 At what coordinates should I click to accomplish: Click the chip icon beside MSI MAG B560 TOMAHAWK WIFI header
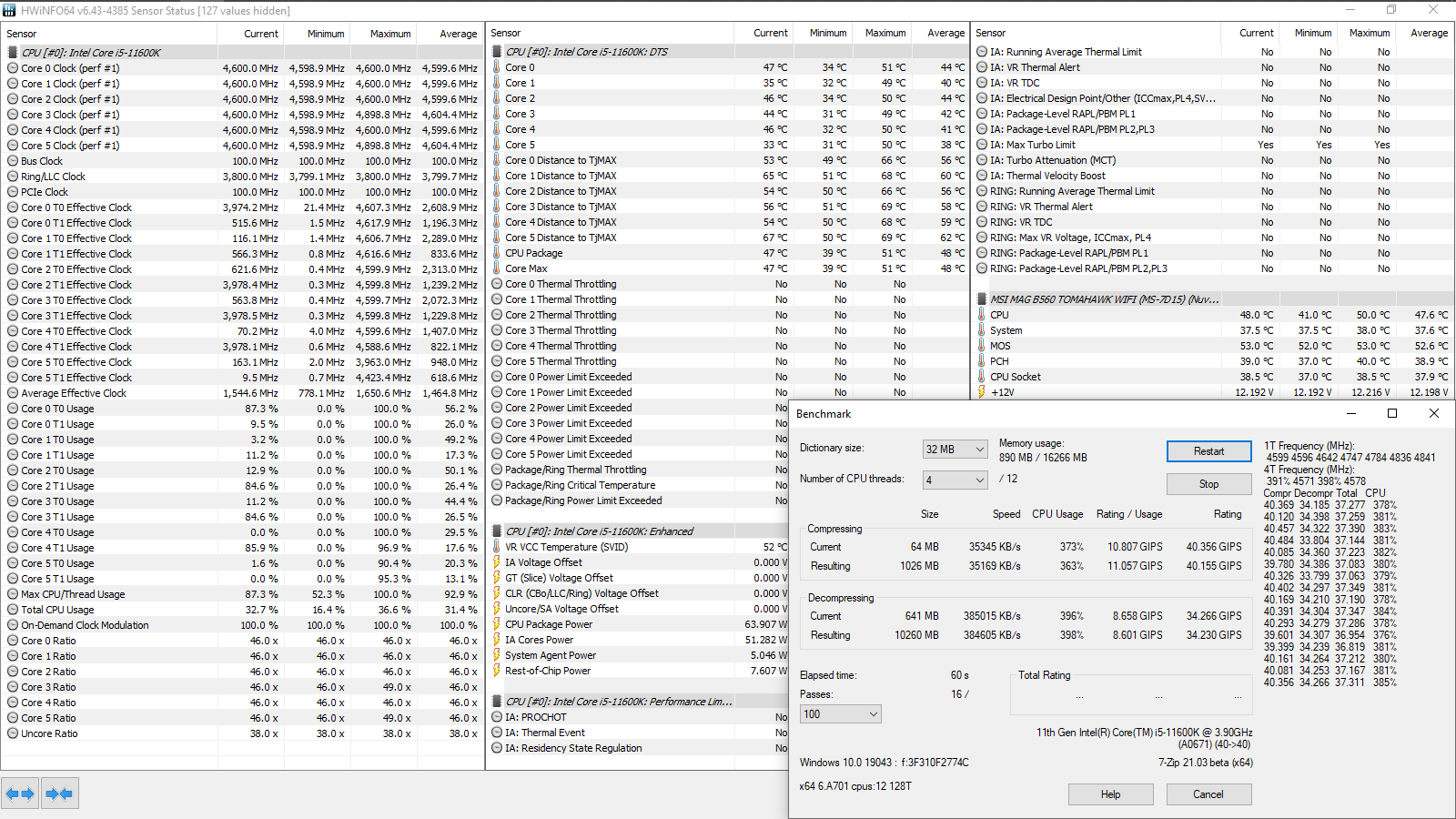coord(982,299)
